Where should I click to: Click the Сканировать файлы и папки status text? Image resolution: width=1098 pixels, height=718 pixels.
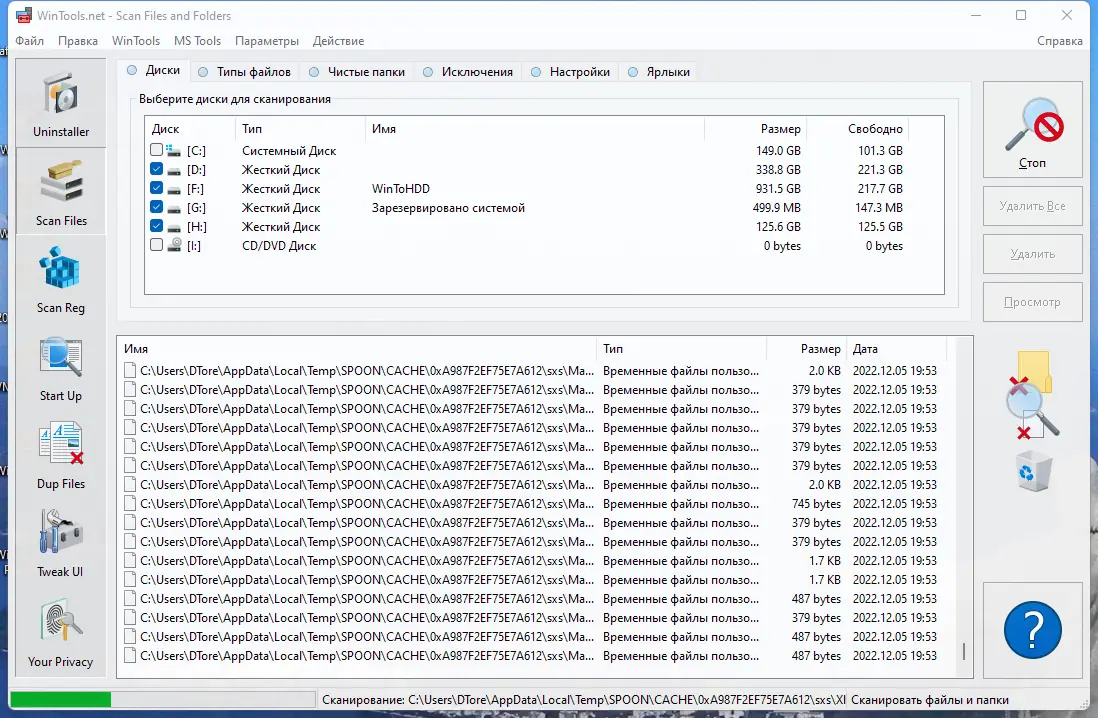(x=929, y=699)
